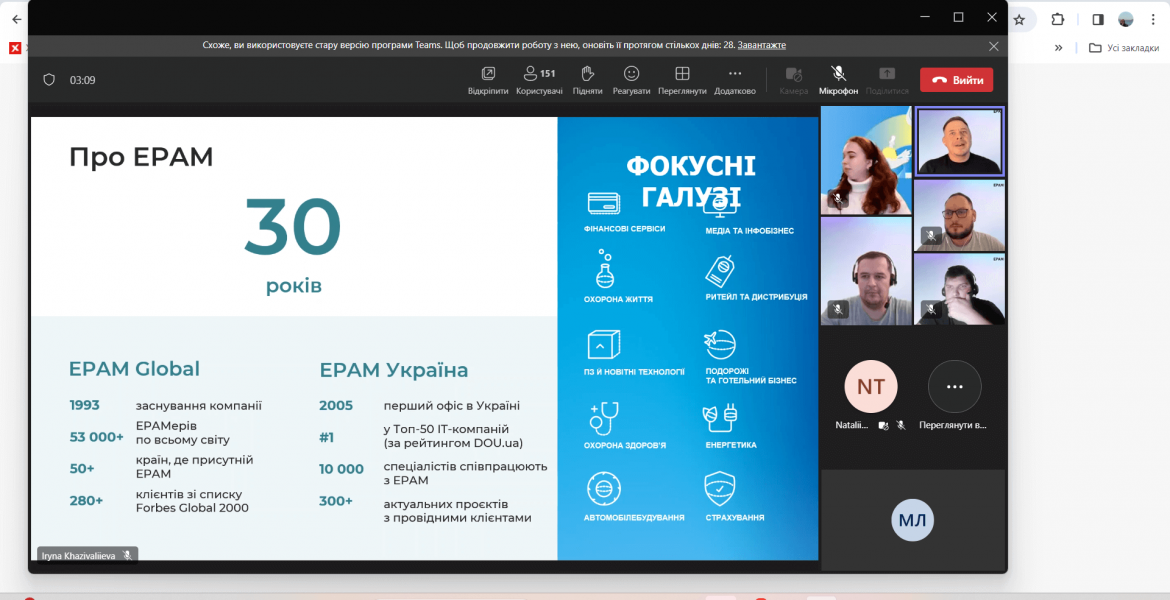Minimize the Teams meeting window

tap(925, 17)
